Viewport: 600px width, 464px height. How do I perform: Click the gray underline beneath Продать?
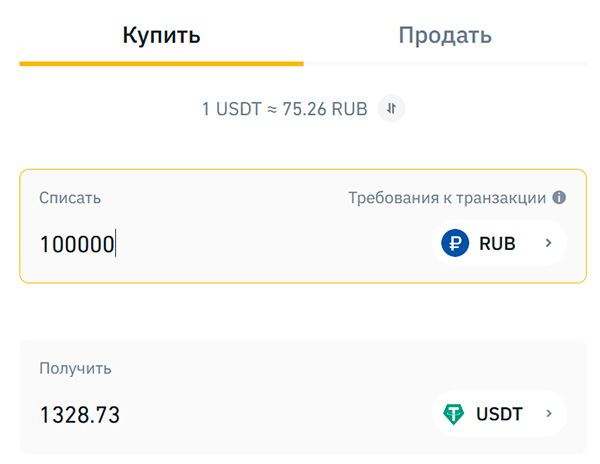pos(445,64)
